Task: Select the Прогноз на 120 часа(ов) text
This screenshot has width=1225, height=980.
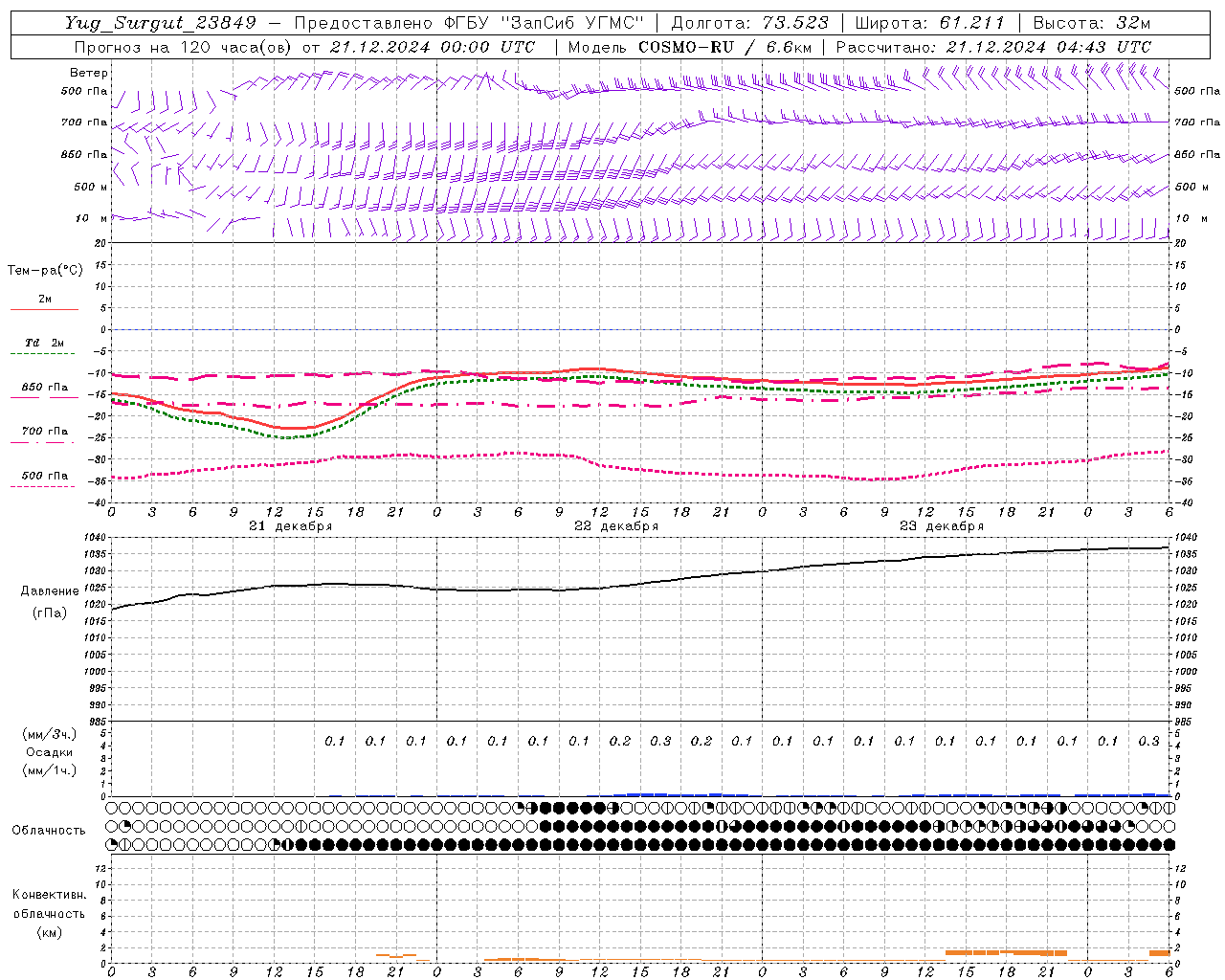Action: pos(184,47)
